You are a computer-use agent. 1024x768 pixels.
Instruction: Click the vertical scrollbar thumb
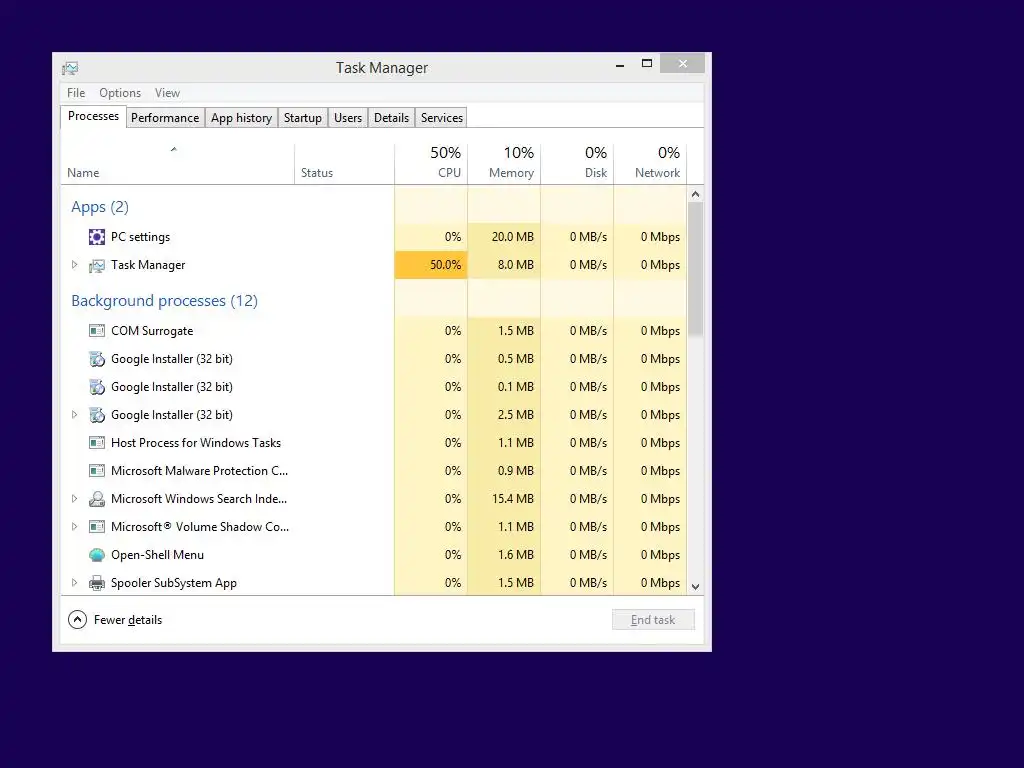point(696,269)
